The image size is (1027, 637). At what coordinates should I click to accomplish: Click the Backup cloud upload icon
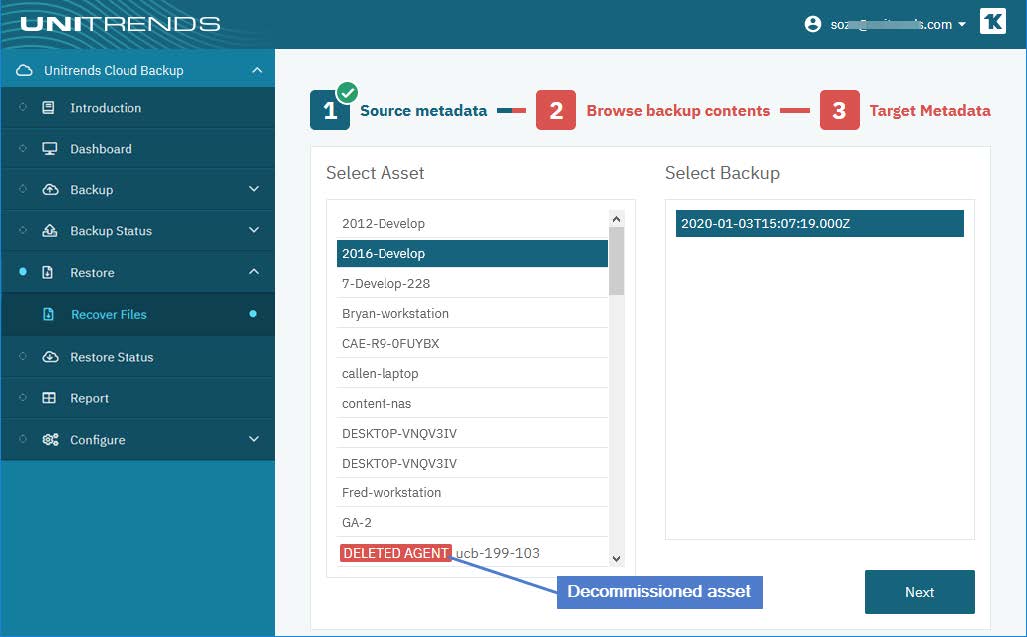(x=50, y=189)
